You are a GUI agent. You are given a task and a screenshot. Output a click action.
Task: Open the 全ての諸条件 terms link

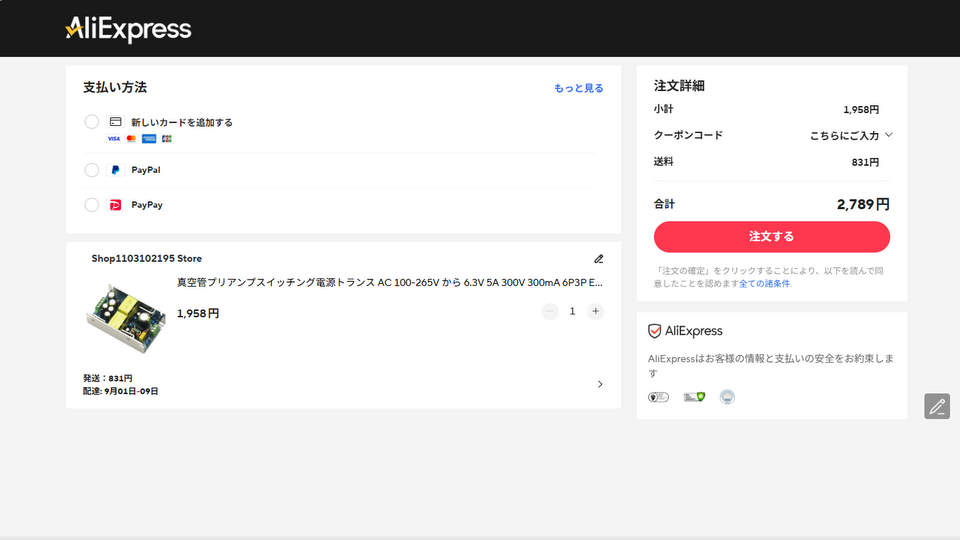coord(765,284)
